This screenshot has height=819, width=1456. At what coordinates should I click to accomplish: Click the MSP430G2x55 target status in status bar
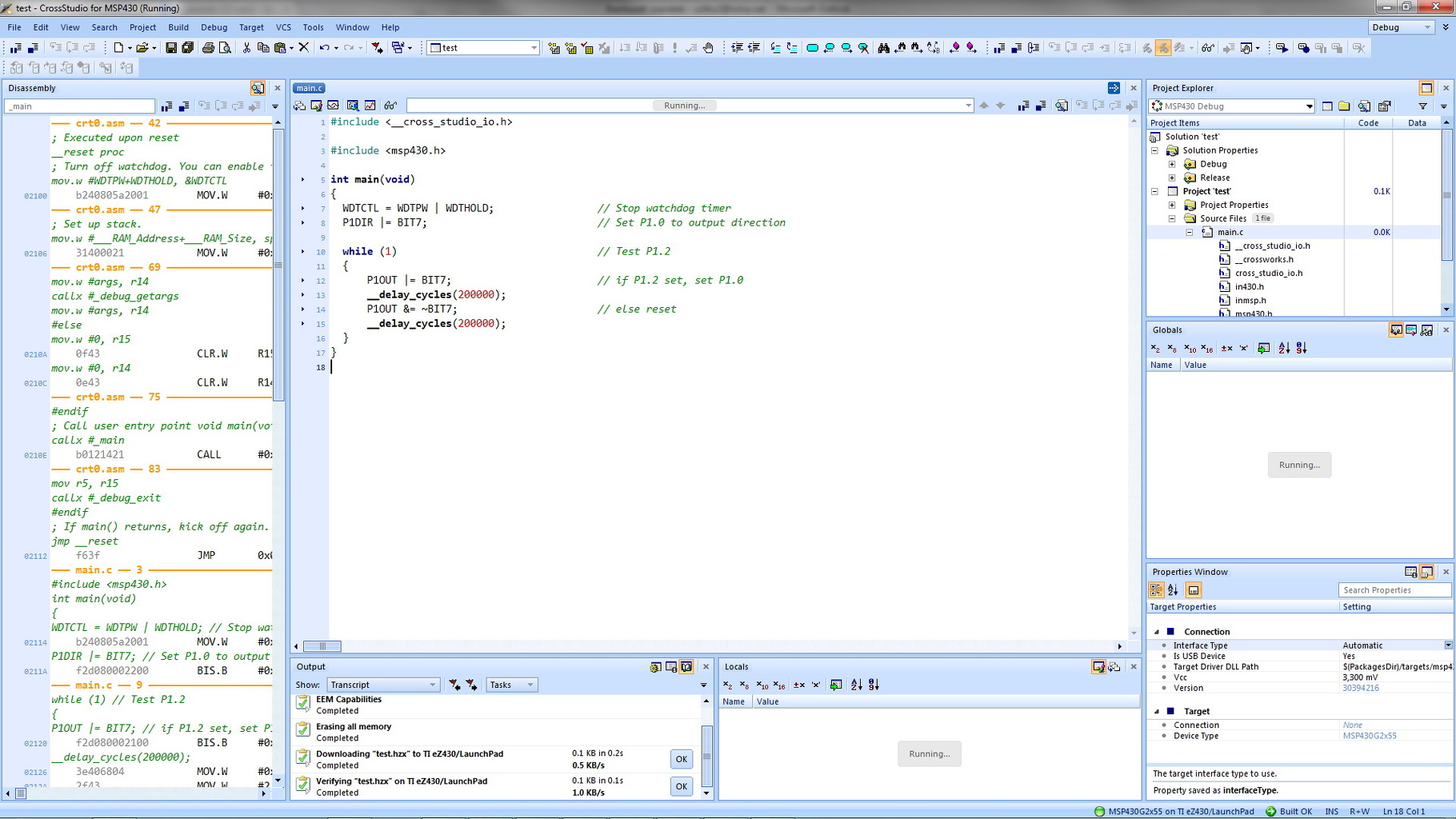(1174, 811)
